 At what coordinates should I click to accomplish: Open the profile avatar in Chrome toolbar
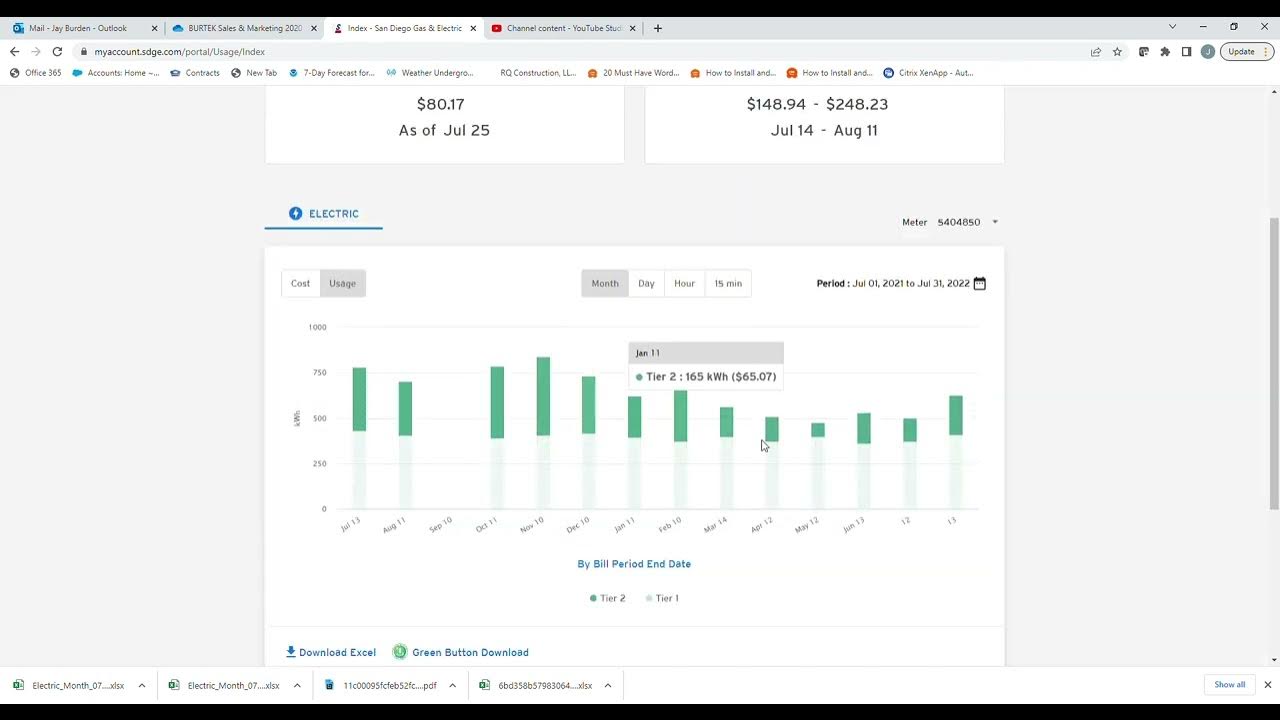click(1207, 51)
